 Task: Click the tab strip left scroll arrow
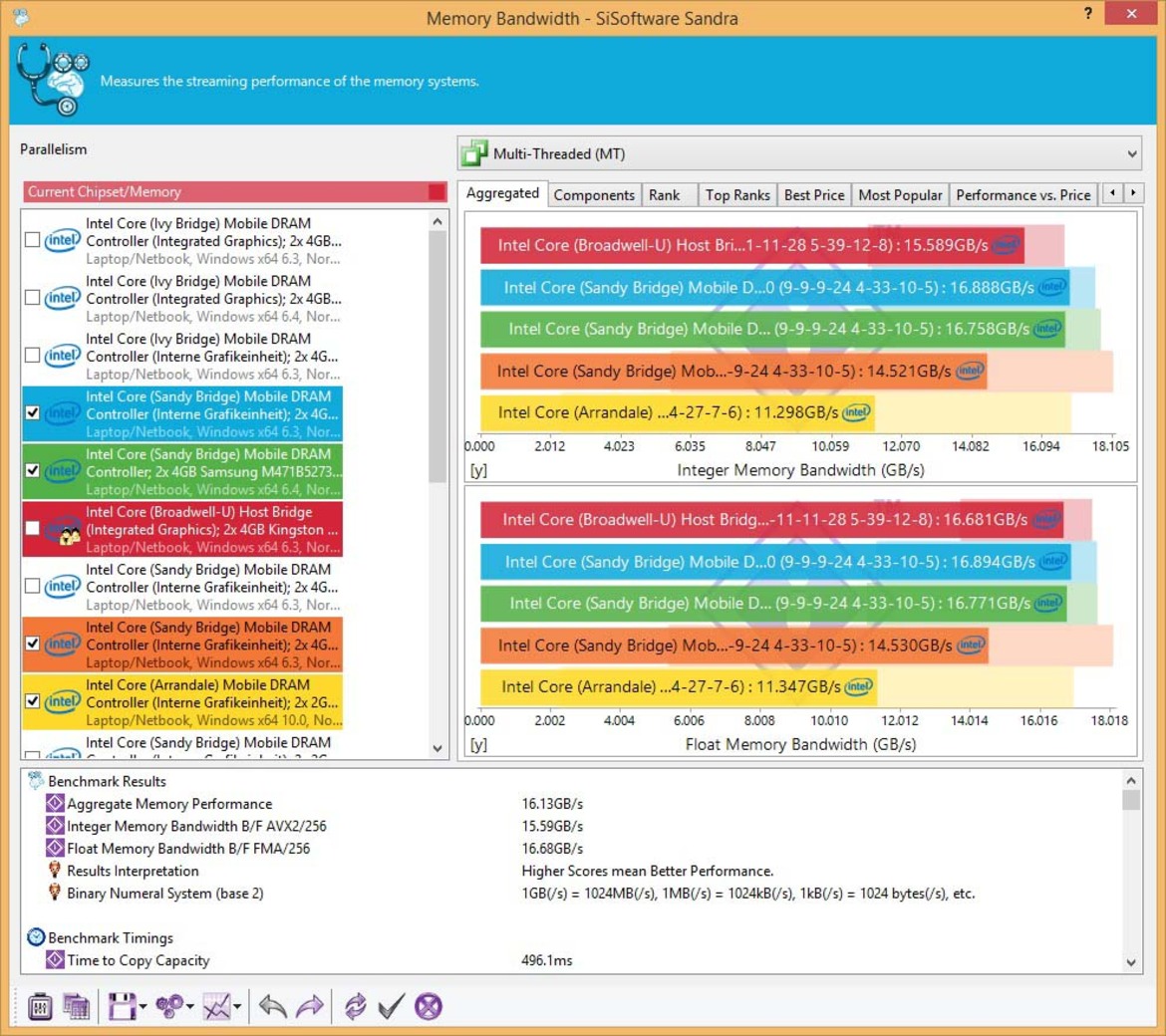pos(1112,193)
